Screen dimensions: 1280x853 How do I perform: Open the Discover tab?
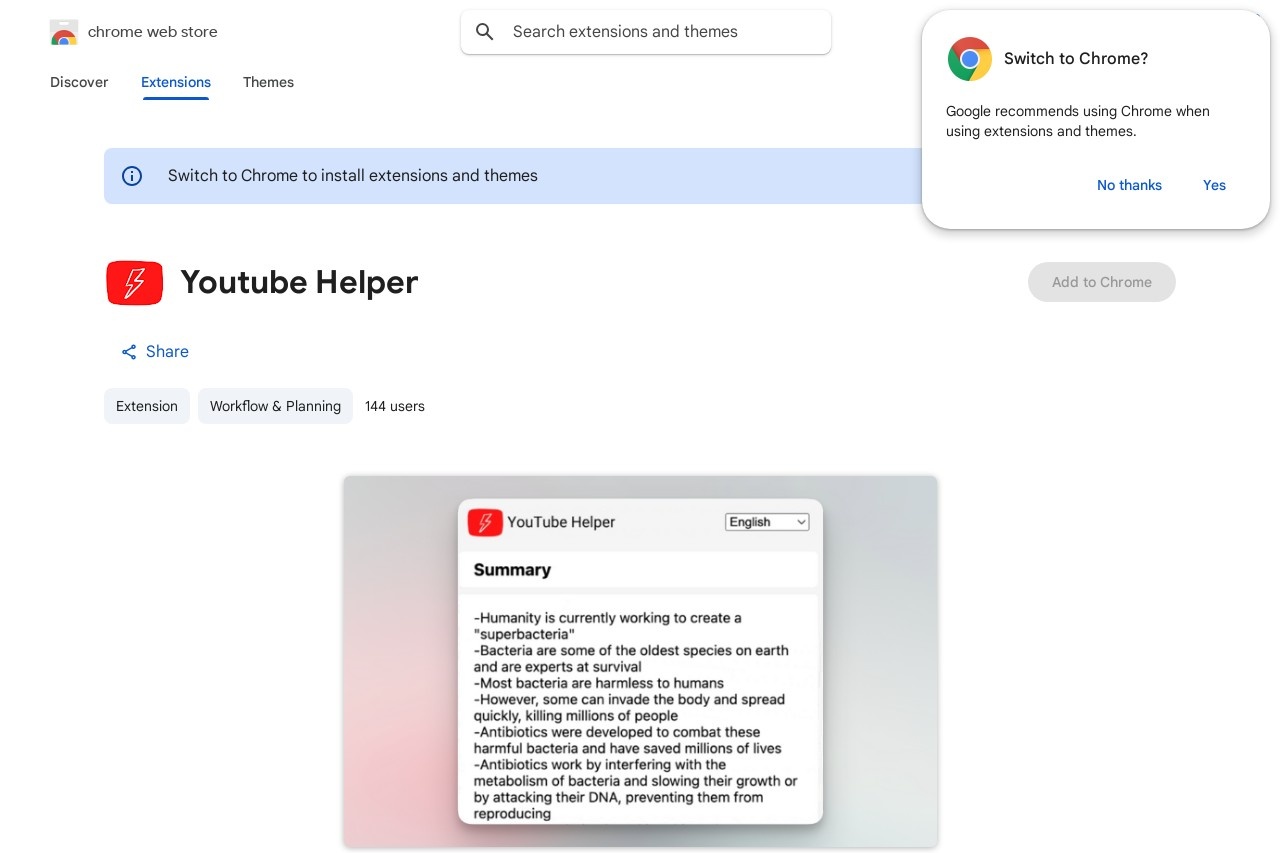pyautogui.click(x=79, y=82)
